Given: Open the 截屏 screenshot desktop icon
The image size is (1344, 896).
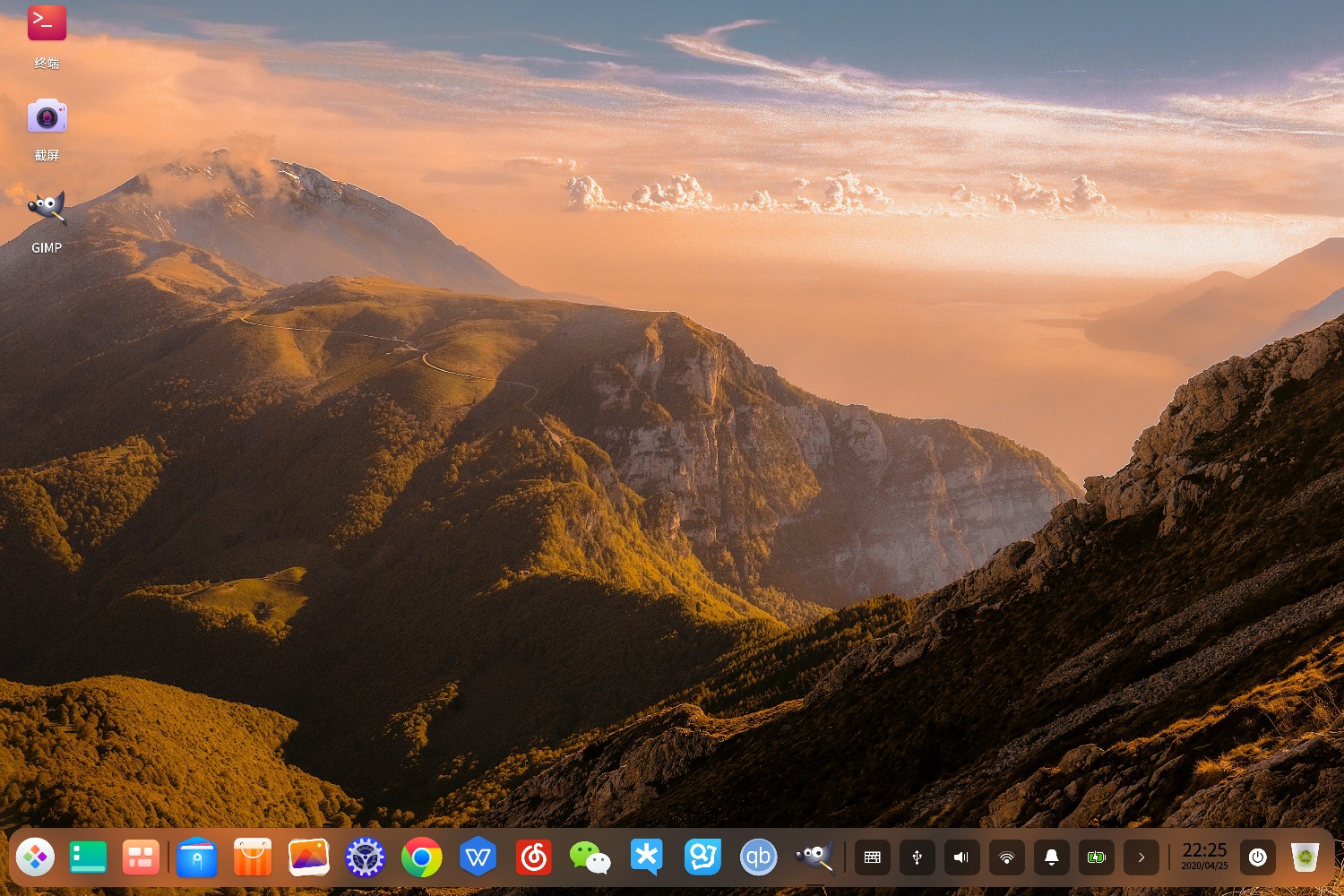Looking at the screenshot, I should pos(47,116).
